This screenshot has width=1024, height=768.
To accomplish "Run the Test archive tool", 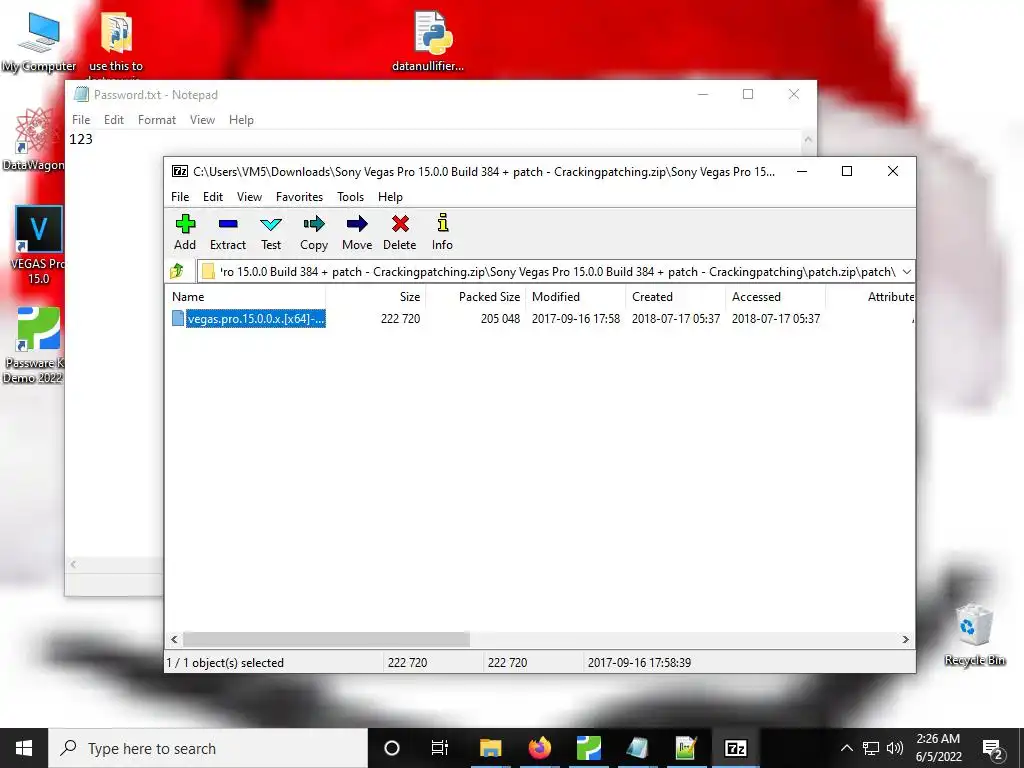I will 270,232.
